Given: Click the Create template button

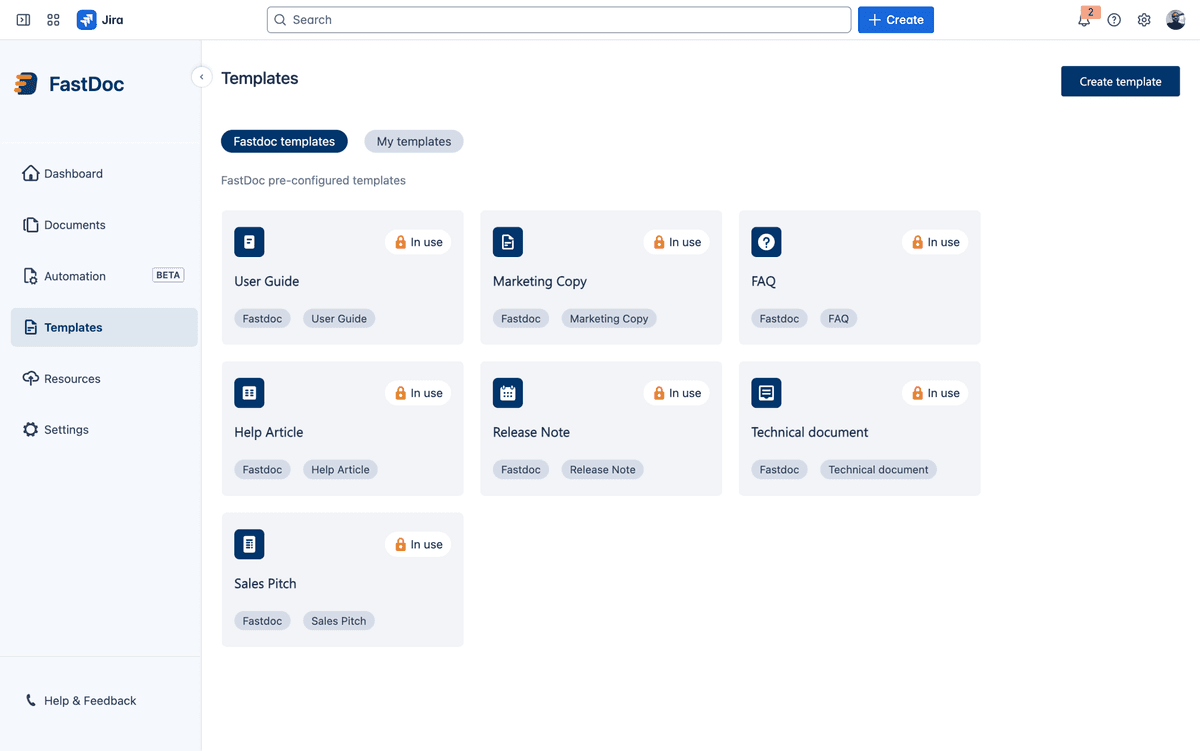Looking at the screenshot, I should coord(1120,81).
